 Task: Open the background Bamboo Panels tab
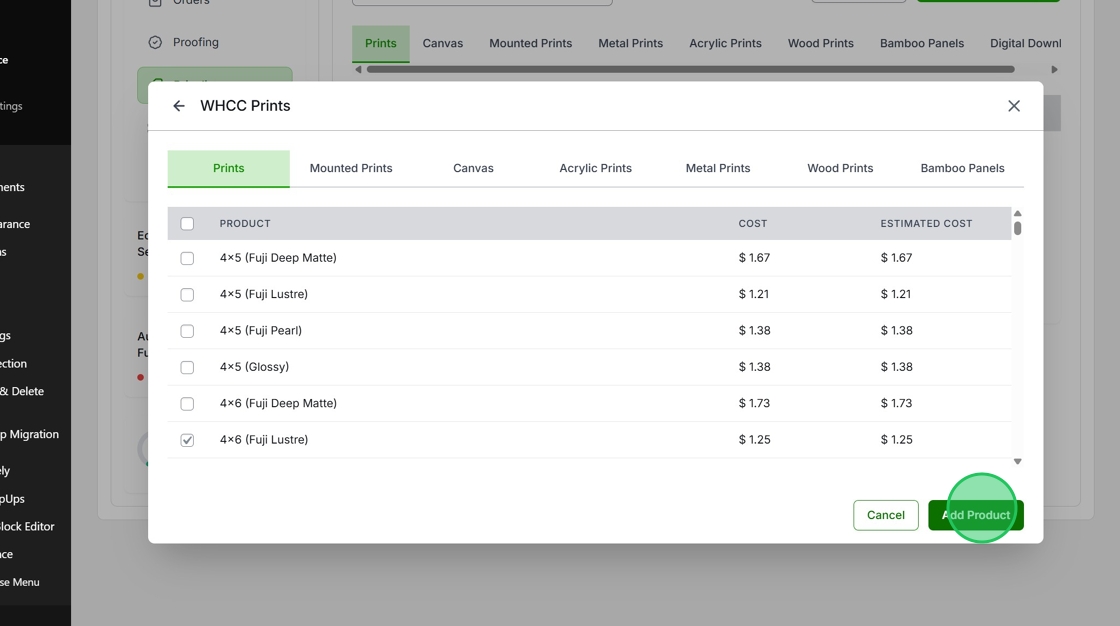click(x=922, y=44)
